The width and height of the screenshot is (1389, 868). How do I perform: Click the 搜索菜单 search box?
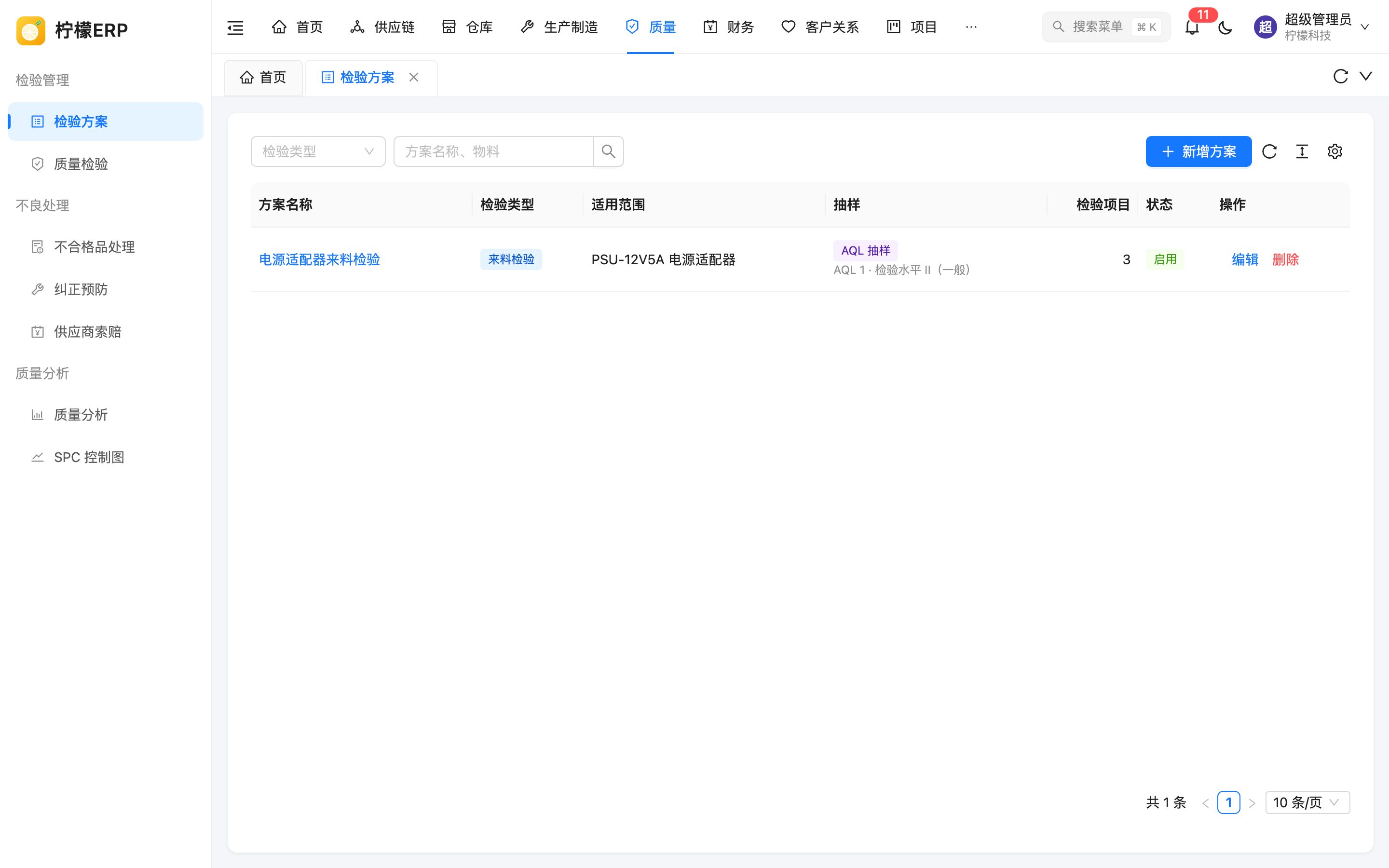[x=1105, y=27]
